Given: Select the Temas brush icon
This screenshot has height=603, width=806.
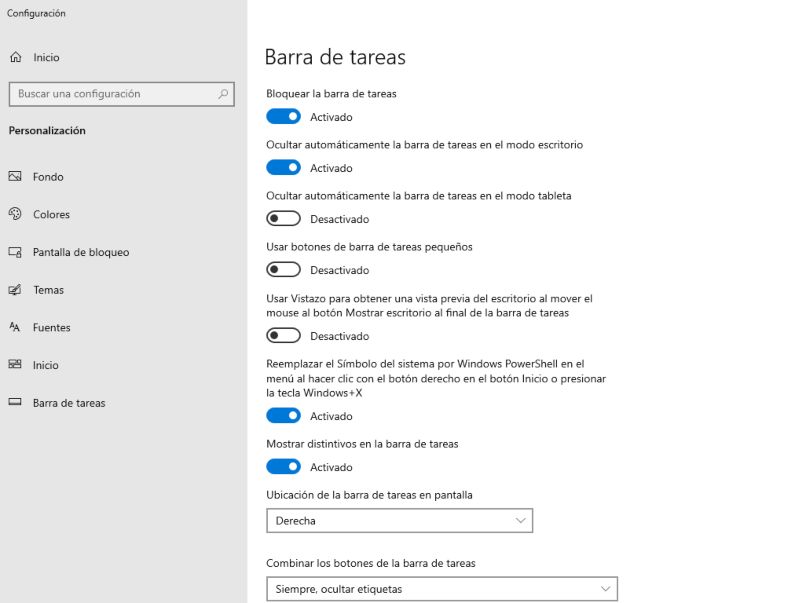Looking at the screenshot, I should click(16, 290).
